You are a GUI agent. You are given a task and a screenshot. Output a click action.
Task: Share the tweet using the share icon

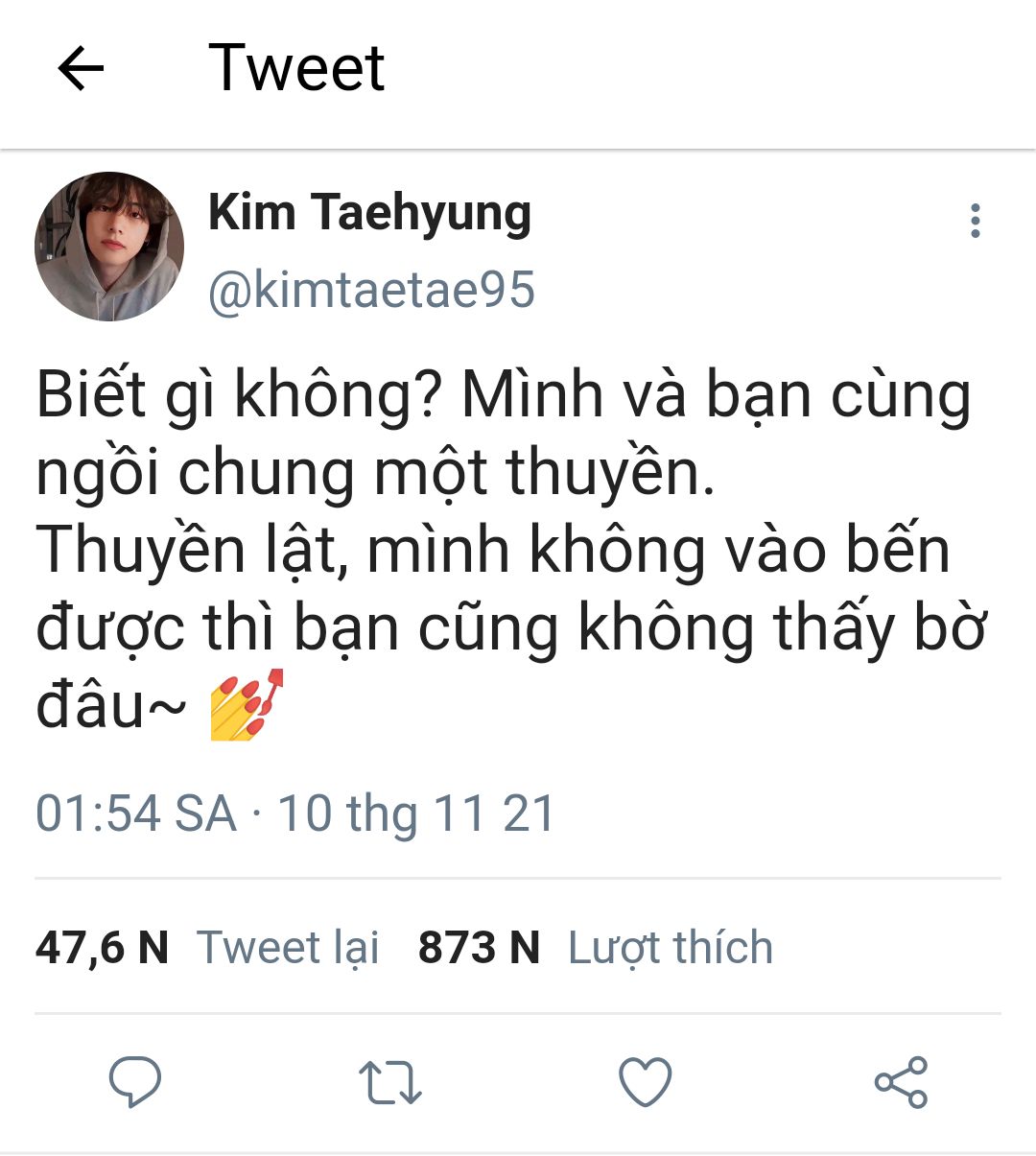click(901, 1082)
